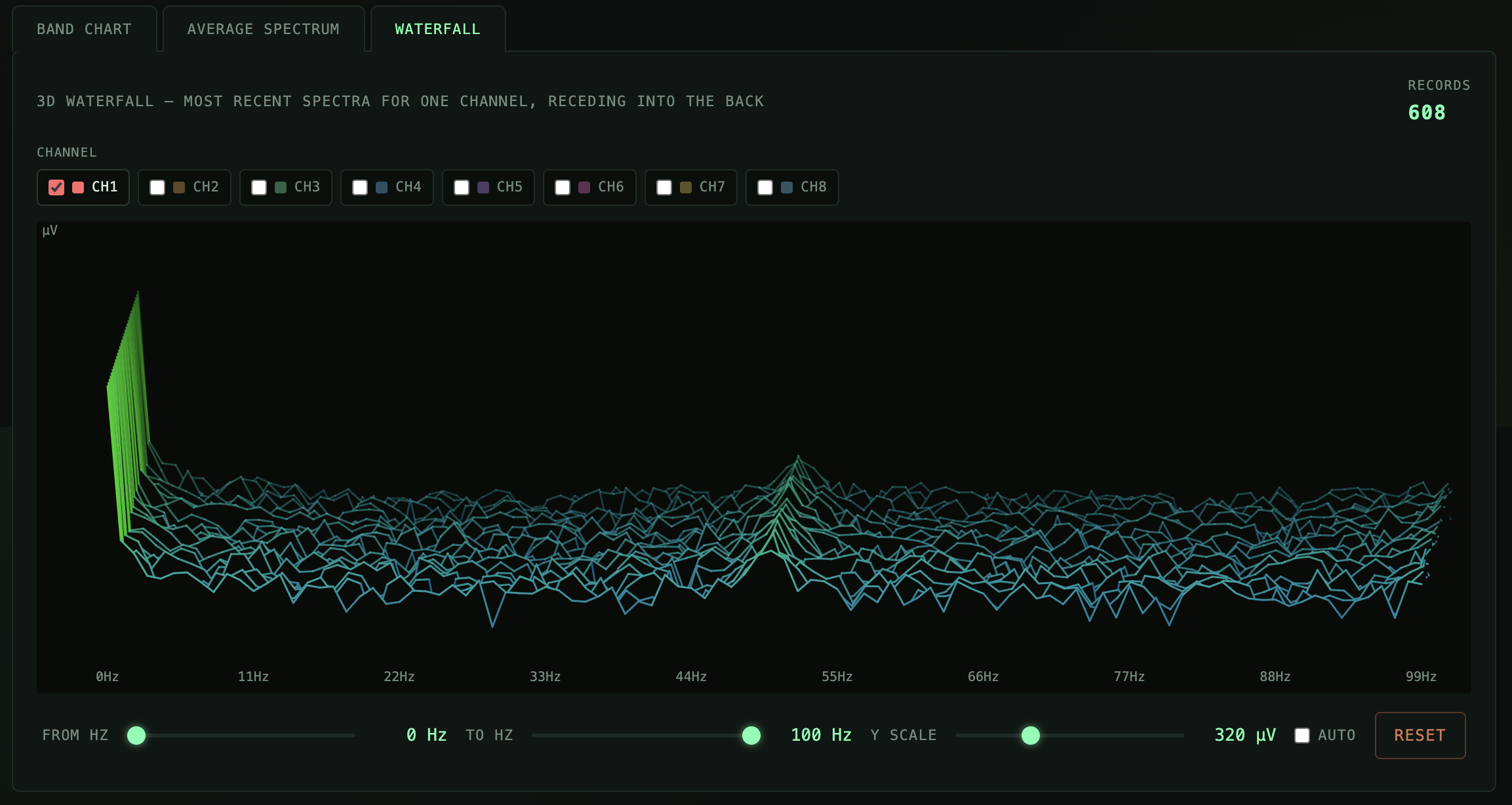Click the purple CH5 color swatch
Viewport: 1512px width, 805px height.
point(483,187)
